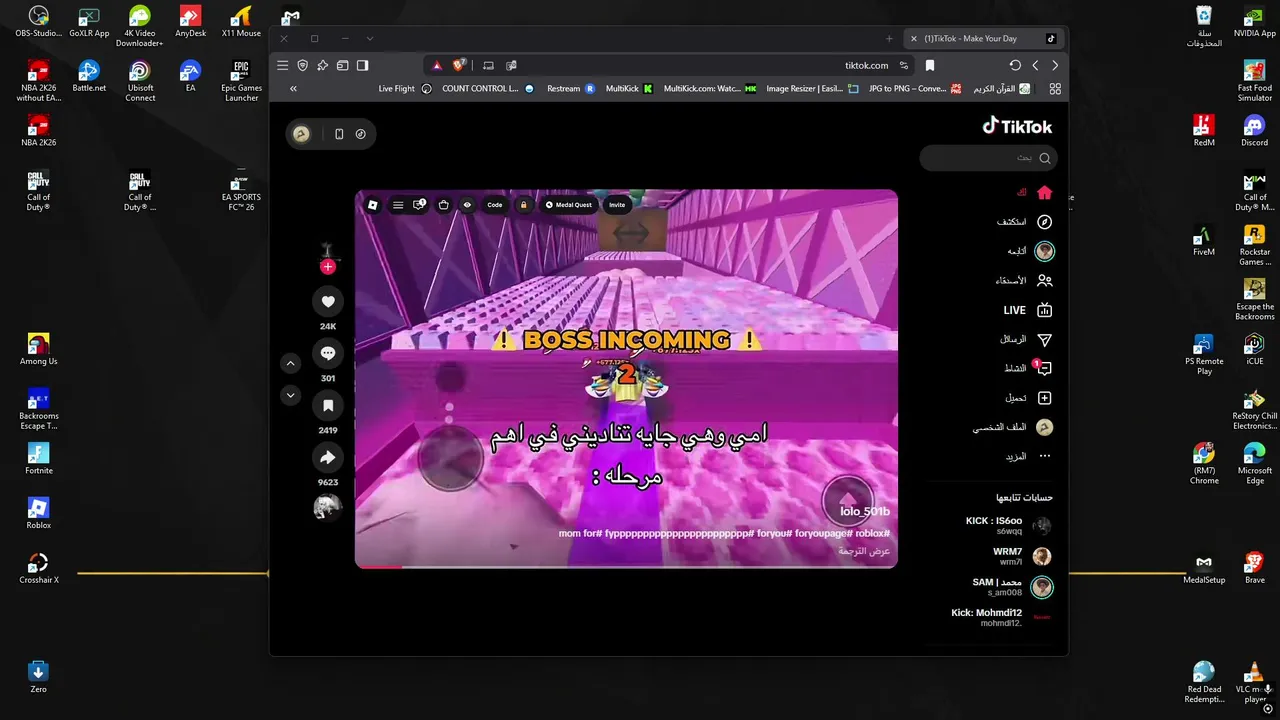
Task: Open the Following avatar item in TikTok sidebar
Action: (1044, 251)
